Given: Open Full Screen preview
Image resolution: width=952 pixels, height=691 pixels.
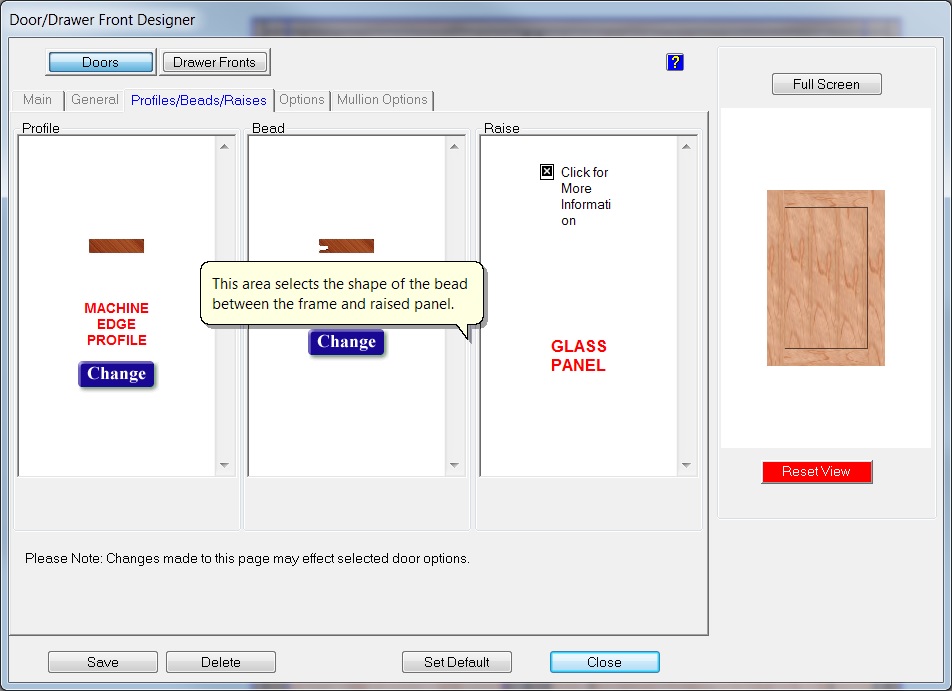Looking at the screenshot, I should [x=826, y=85].
